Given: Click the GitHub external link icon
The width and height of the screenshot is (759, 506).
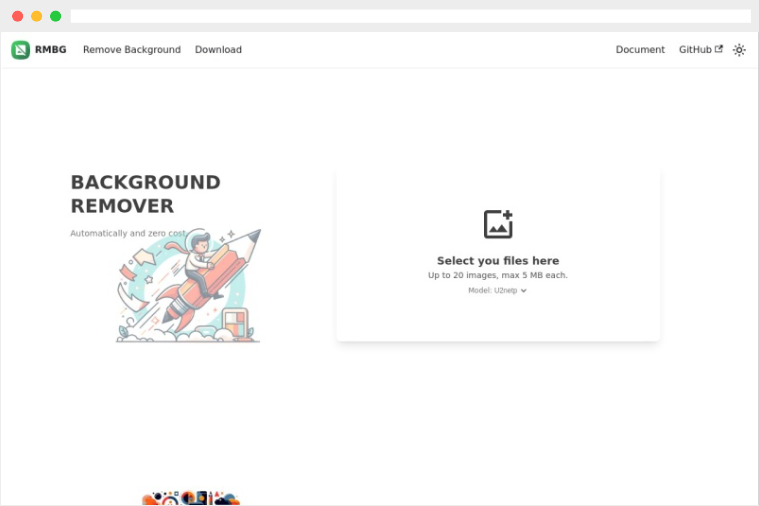Looking at the screenshot, I should [719, 49].
